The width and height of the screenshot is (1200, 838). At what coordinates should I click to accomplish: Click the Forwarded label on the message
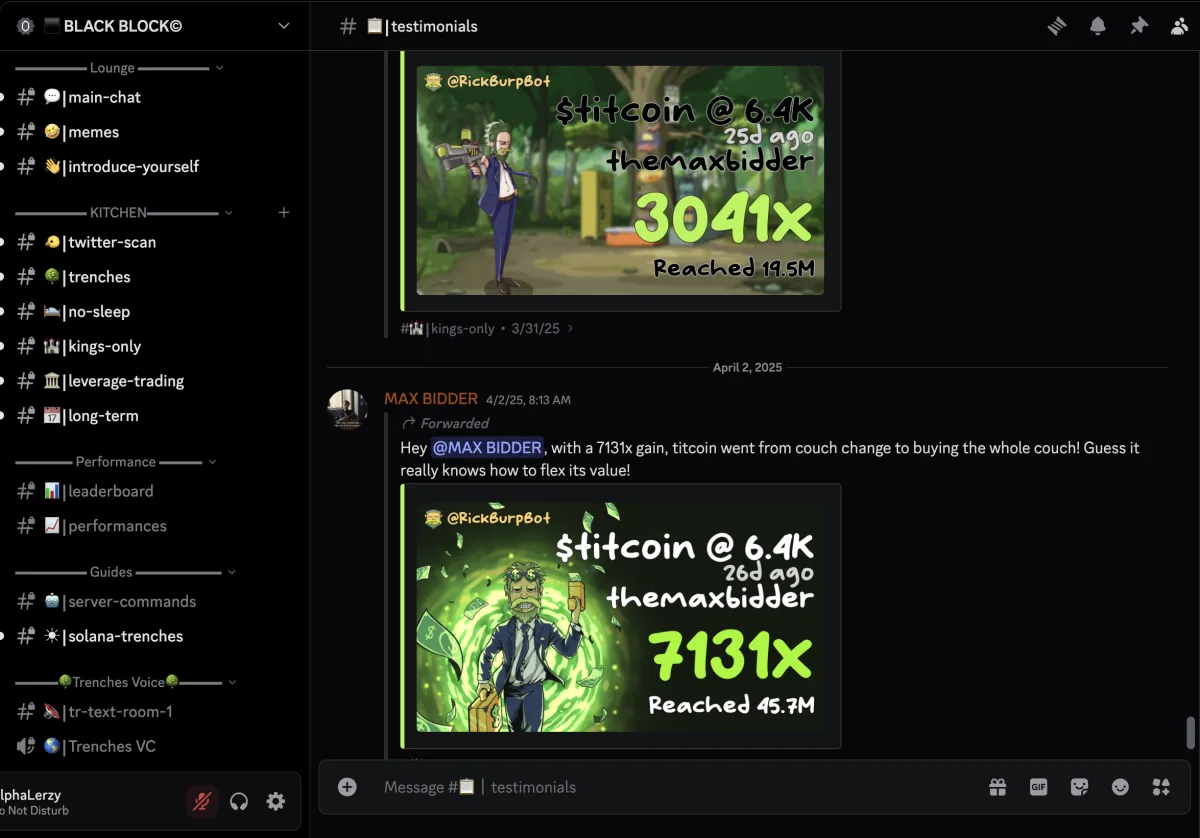[445, 423]
